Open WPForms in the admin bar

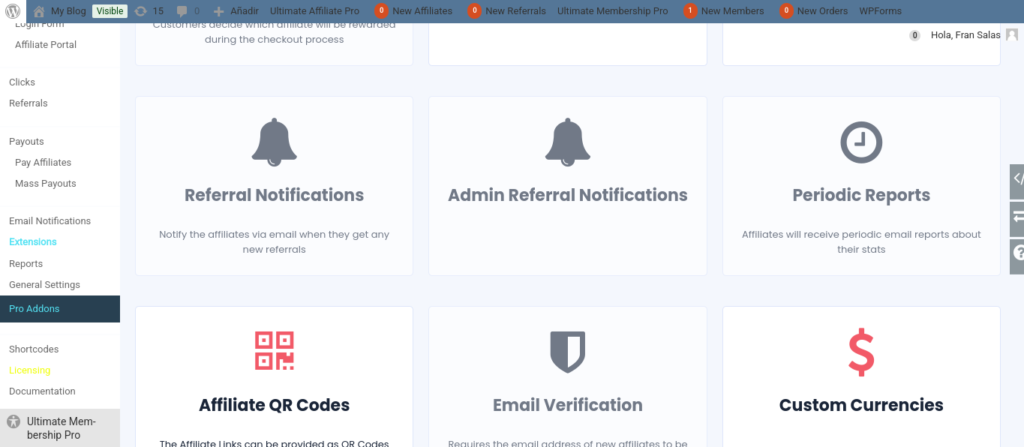coord(880,11)
